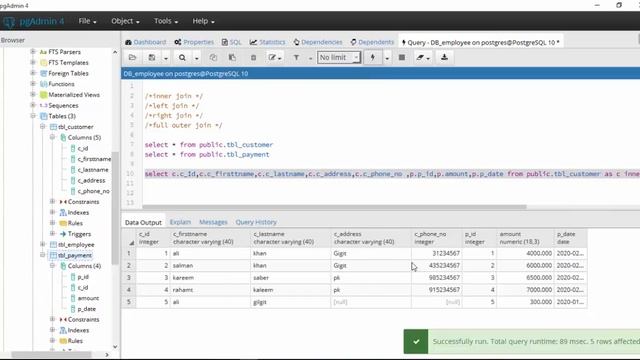Select the Query - DB_employee tab

pyautogui.click(x=480, y=42)
